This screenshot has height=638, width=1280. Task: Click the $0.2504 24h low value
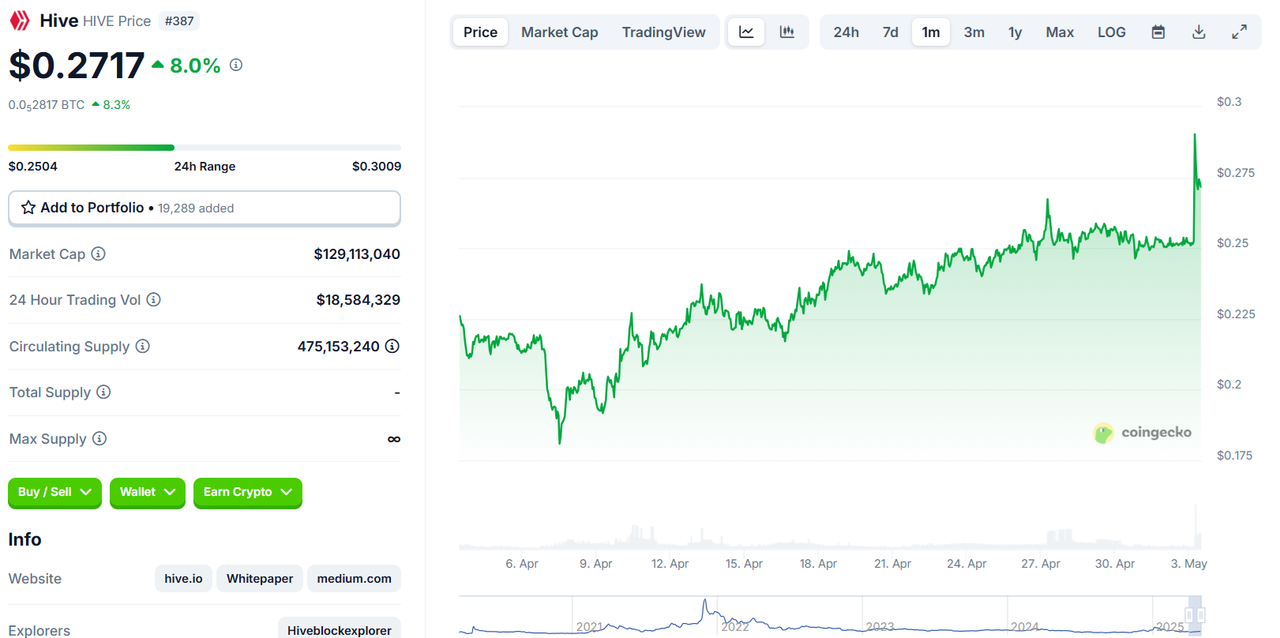pos(32,166)
